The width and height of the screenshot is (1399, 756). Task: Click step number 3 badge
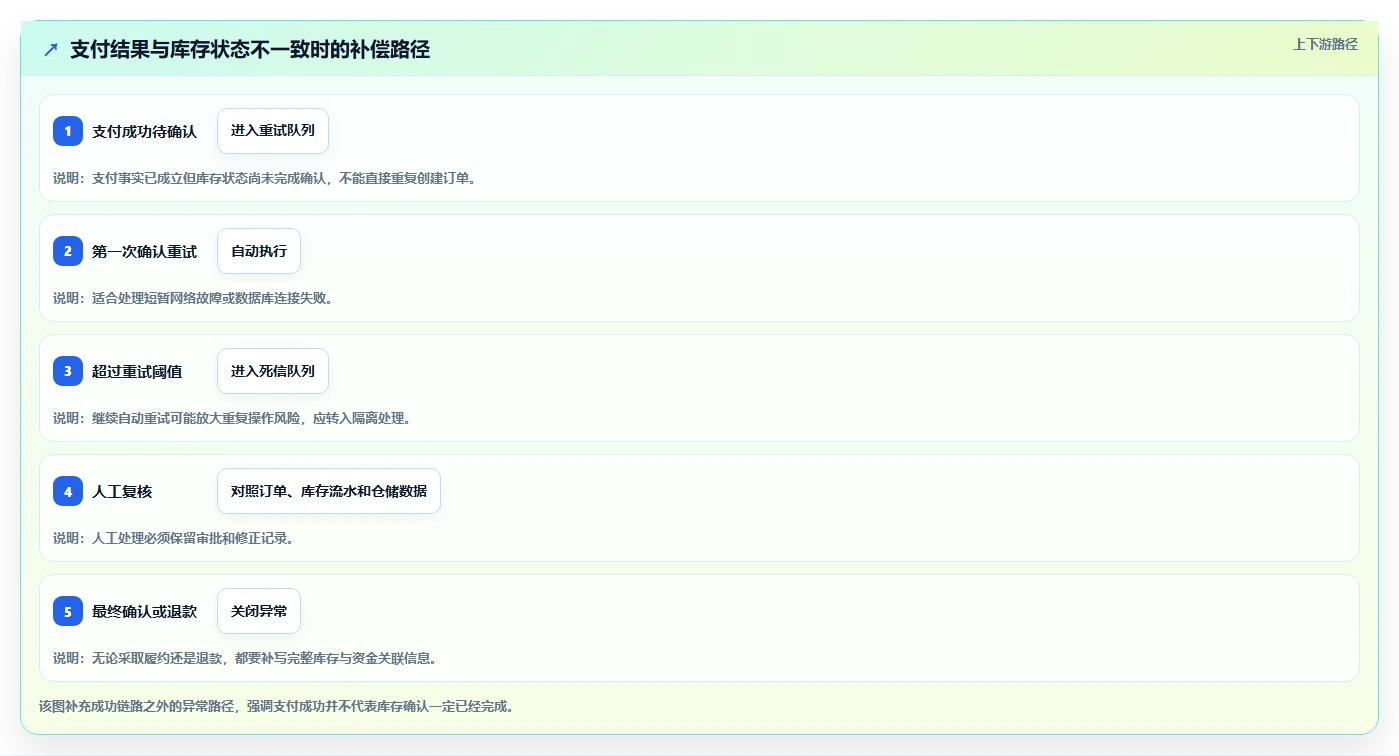[x=68, y=371]
